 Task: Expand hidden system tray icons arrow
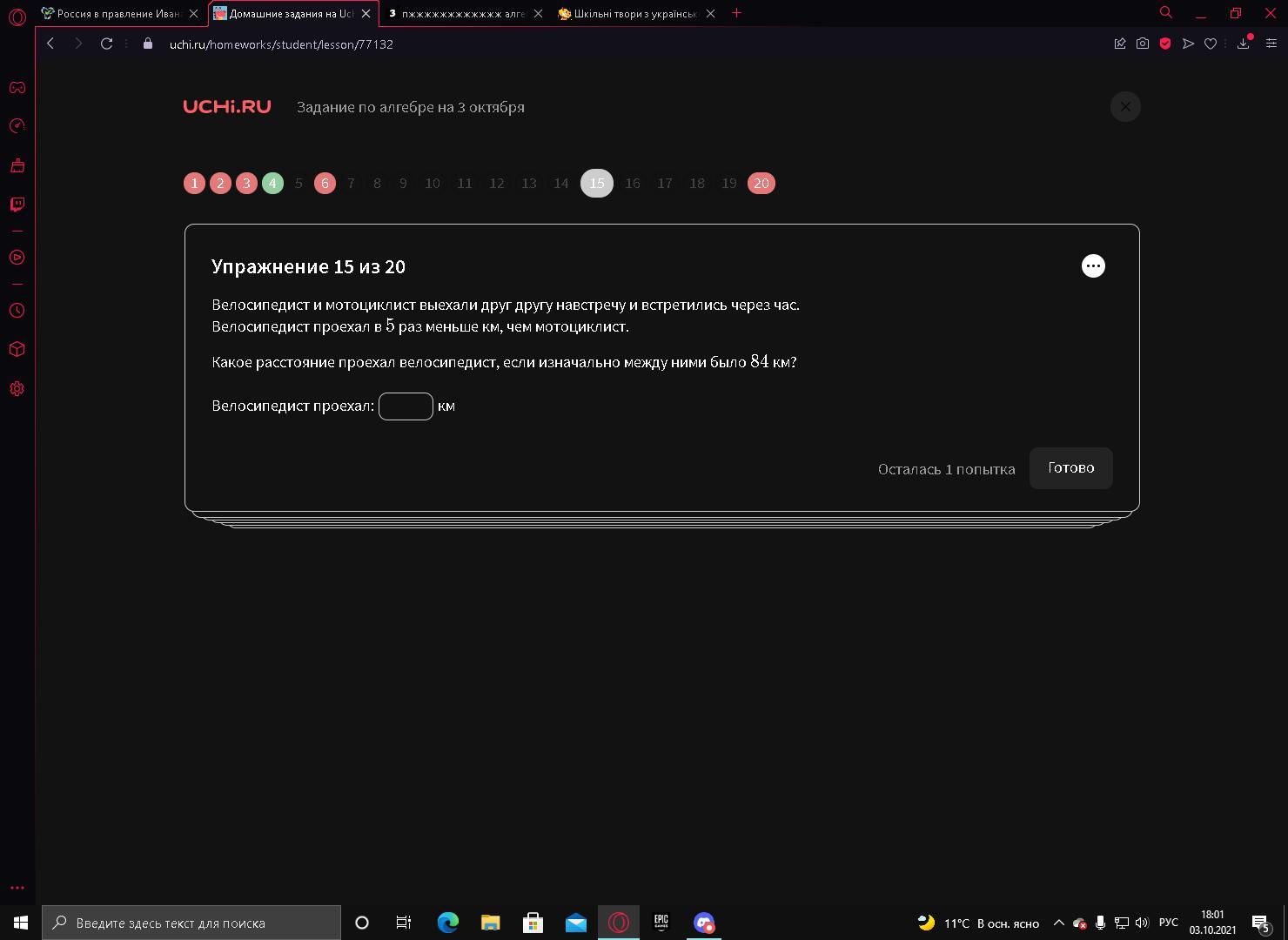pos(1059,923)
